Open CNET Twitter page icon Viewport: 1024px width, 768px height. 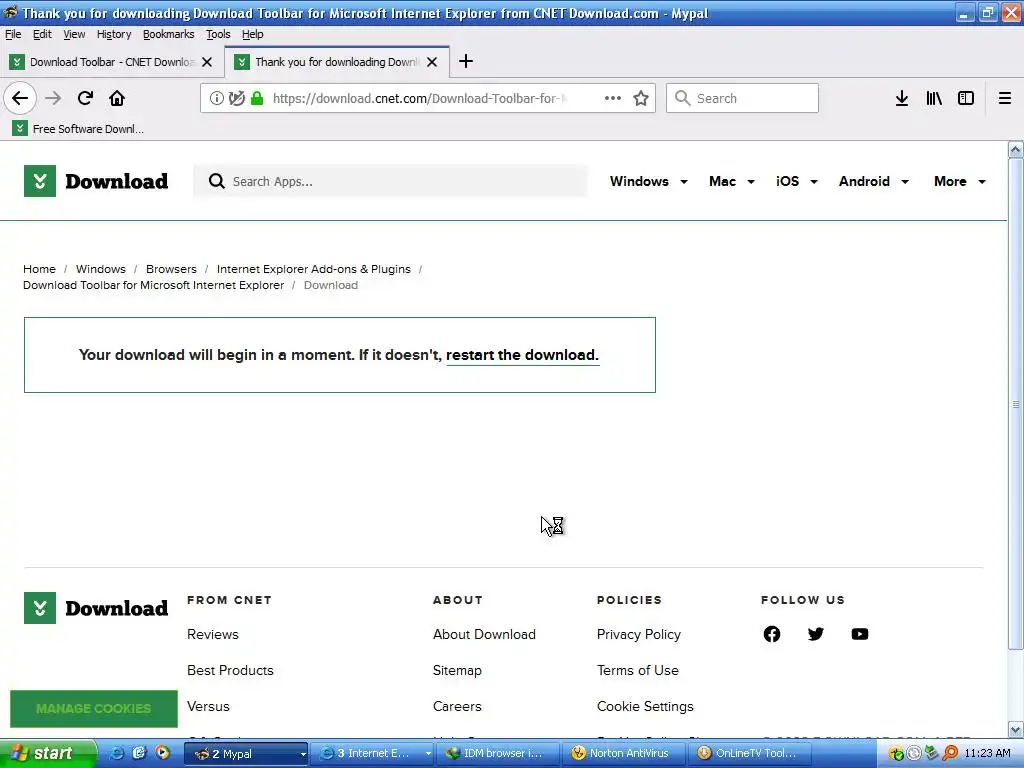[816, 634]
